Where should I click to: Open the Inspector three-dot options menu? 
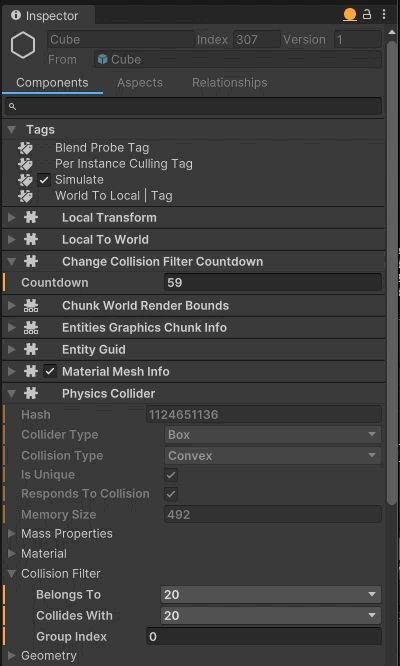pos(384,15)
